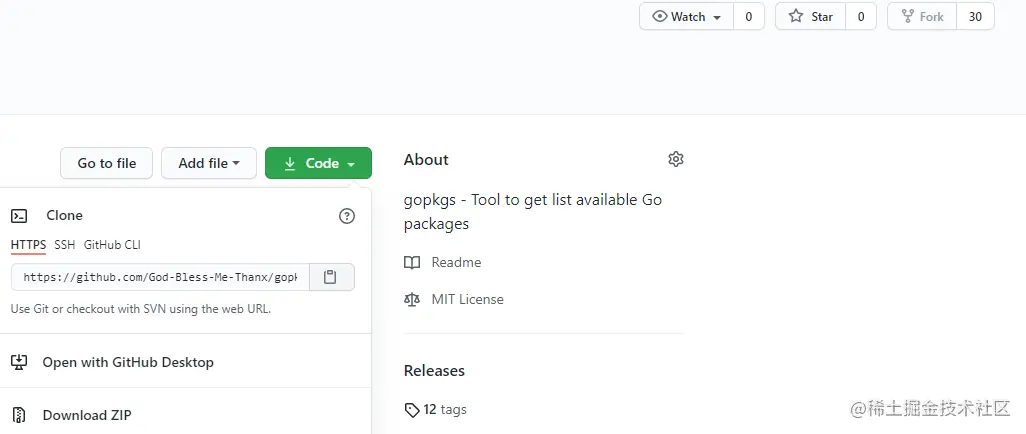Star this repository
This screenshot has width=1026, height=434.
811,17
